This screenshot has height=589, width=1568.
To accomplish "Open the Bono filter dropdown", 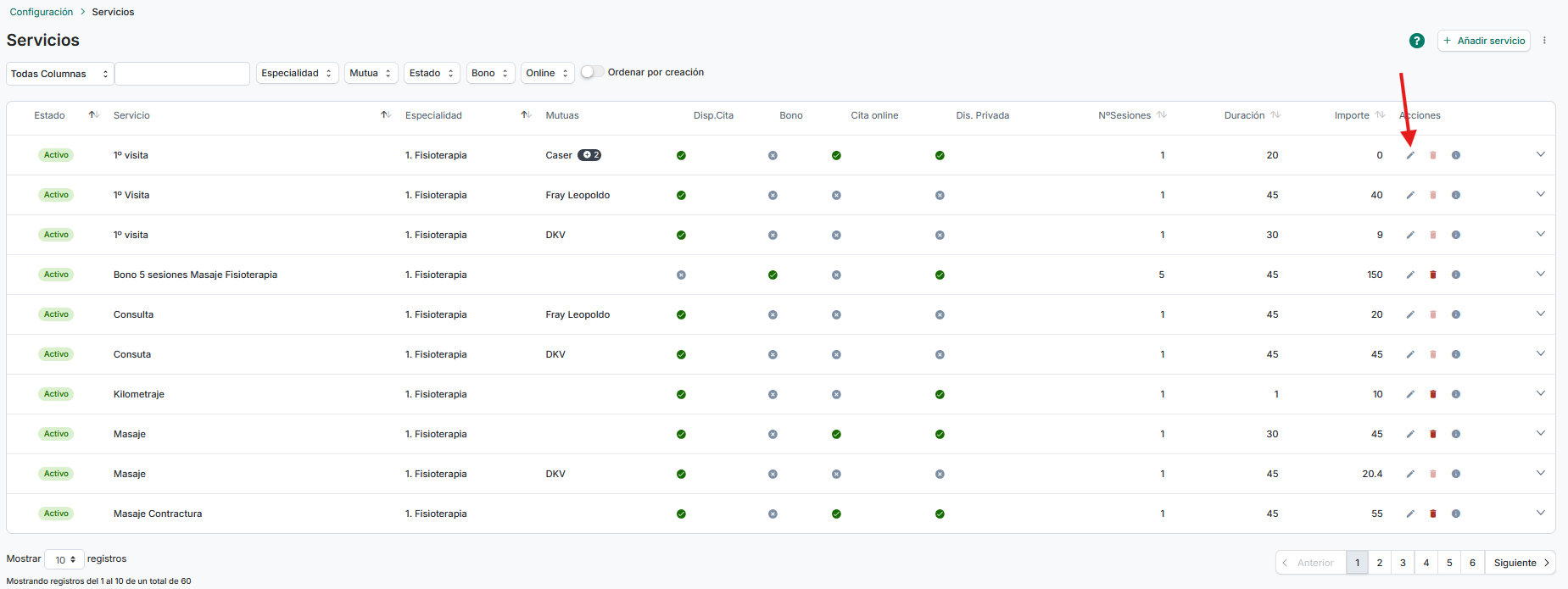I will coord(491,73).
